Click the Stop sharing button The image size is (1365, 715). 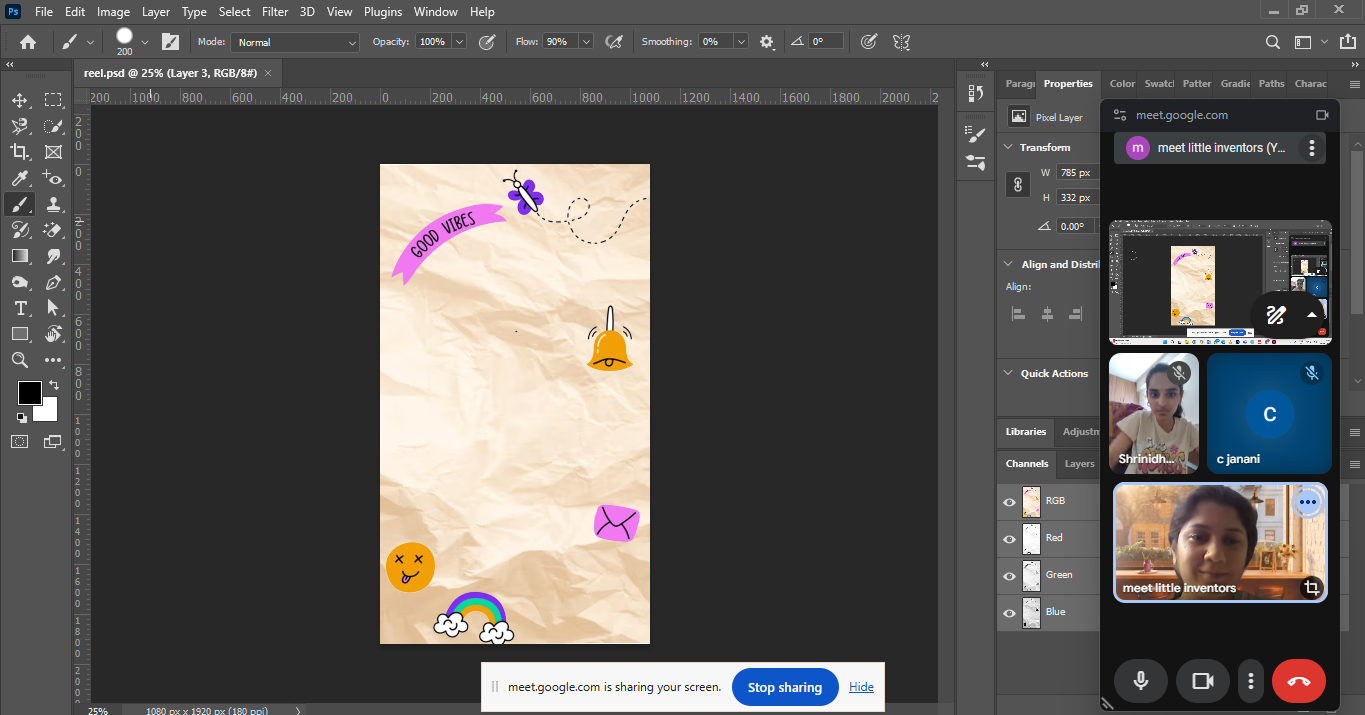(x=785, y=687)
